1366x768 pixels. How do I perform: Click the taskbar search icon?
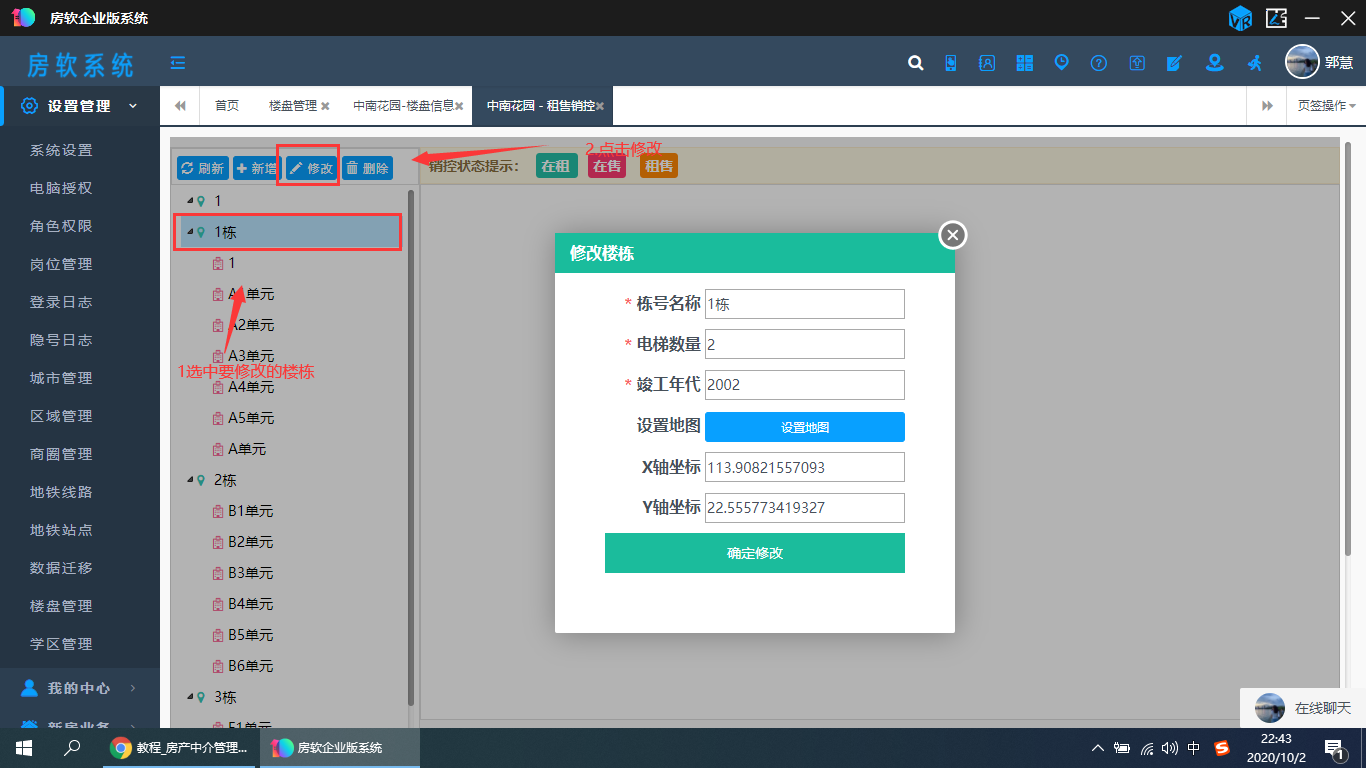coord(72,748)
